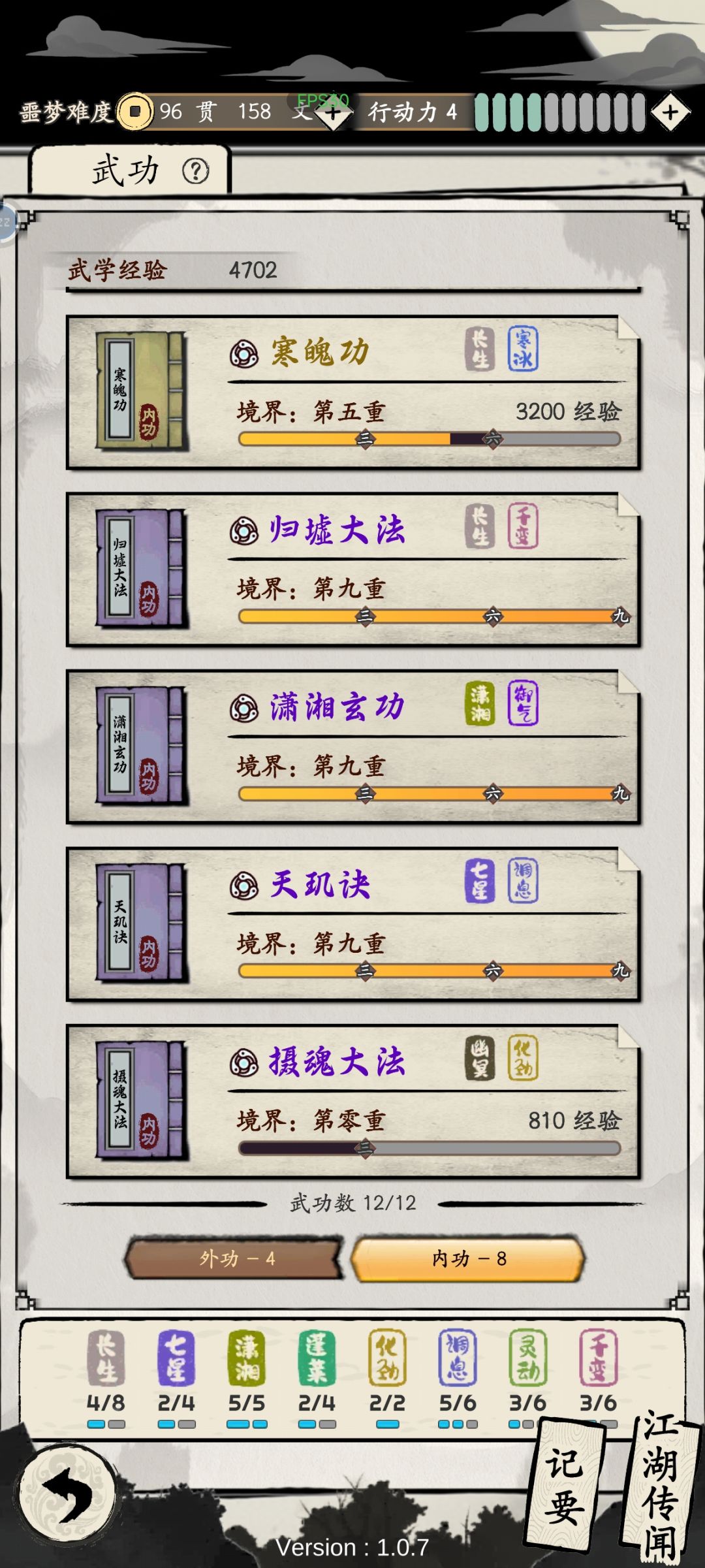
Task: Tap the 幽冥 tag on 摄魂大法
Action: pyautogui.click(x=480, y=1058)
